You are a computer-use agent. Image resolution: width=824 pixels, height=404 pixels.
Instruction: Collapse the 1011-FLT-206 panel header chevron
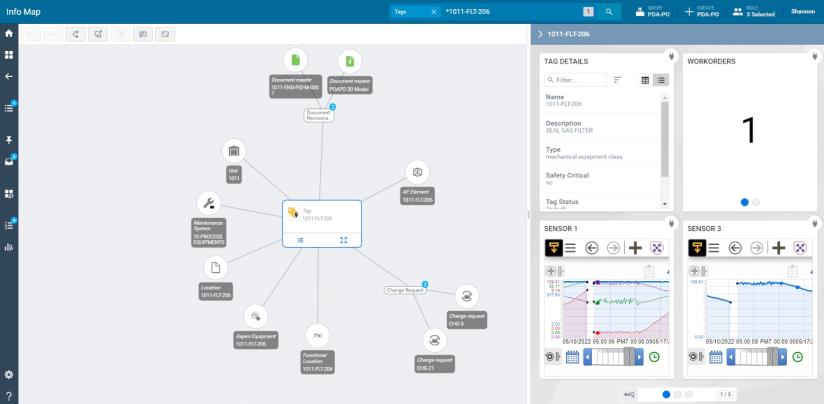coord(540,34)
